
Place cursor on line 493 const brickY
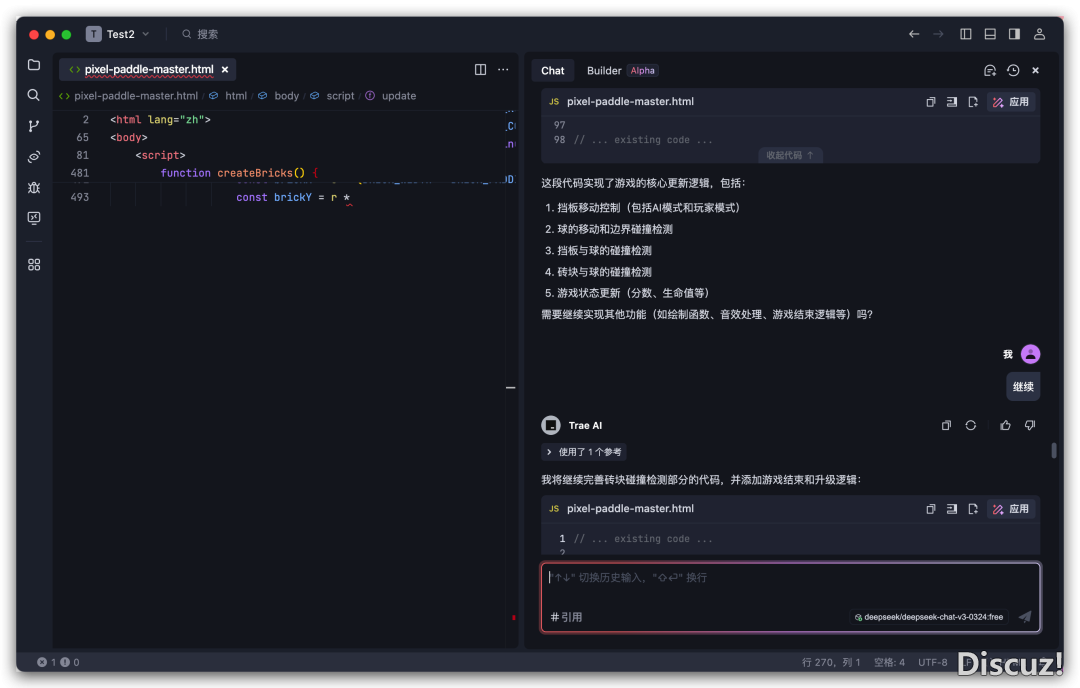coord(293,198)
